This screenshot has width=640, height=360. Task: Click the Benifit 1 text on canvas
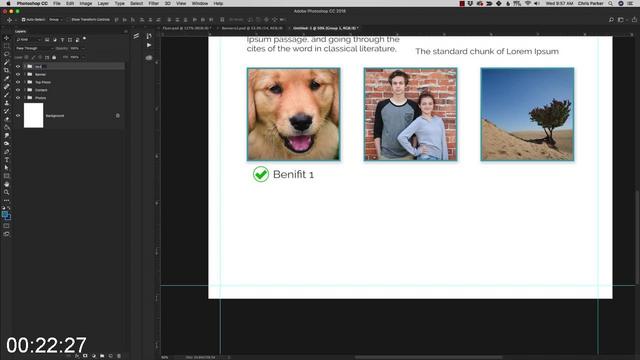[293, 174]
